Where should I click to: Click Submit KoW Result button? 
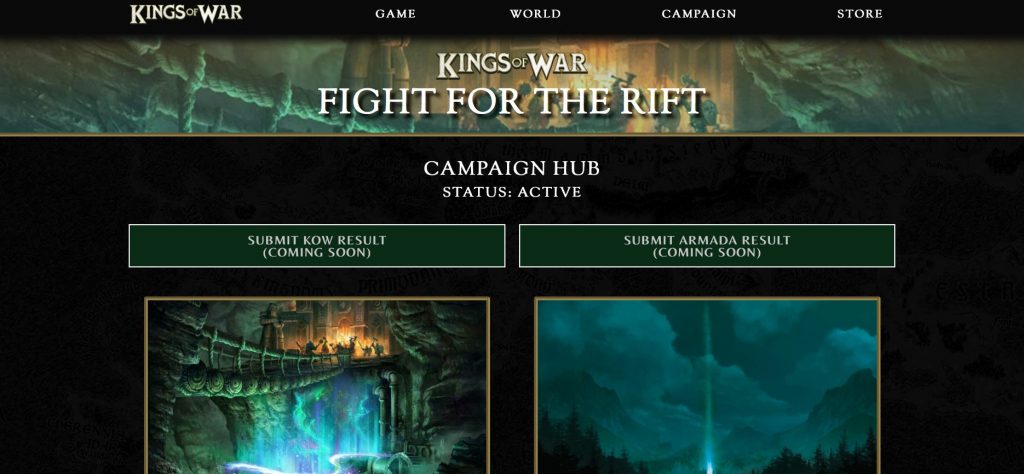(x=317, y=246)
